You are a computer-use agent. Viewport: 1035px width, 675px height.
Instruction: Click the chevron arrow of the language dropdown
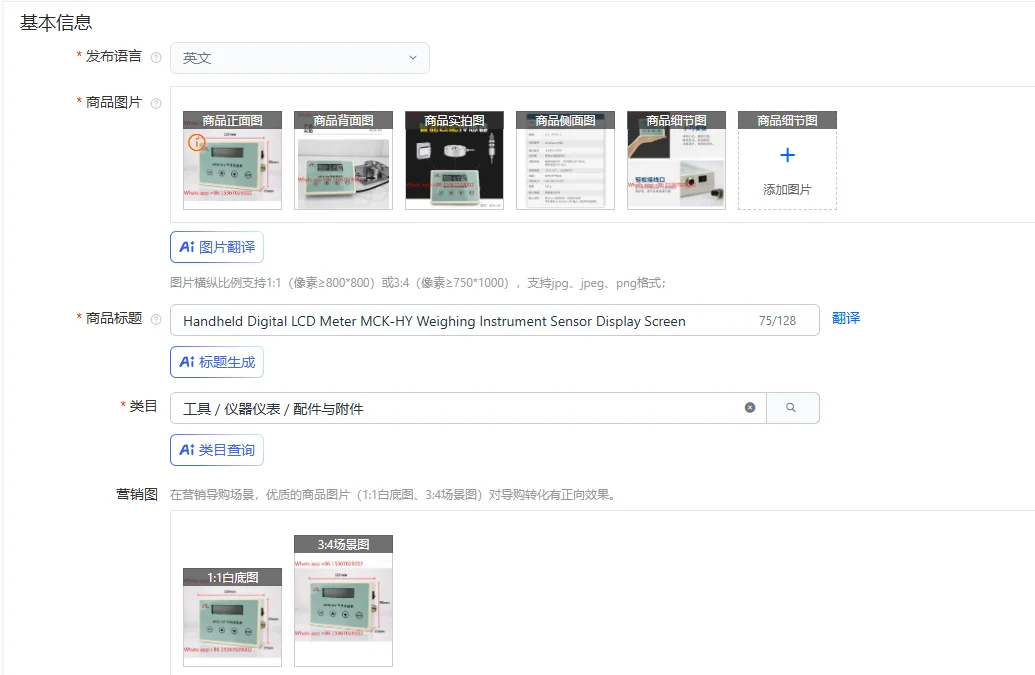pos(413,57)
